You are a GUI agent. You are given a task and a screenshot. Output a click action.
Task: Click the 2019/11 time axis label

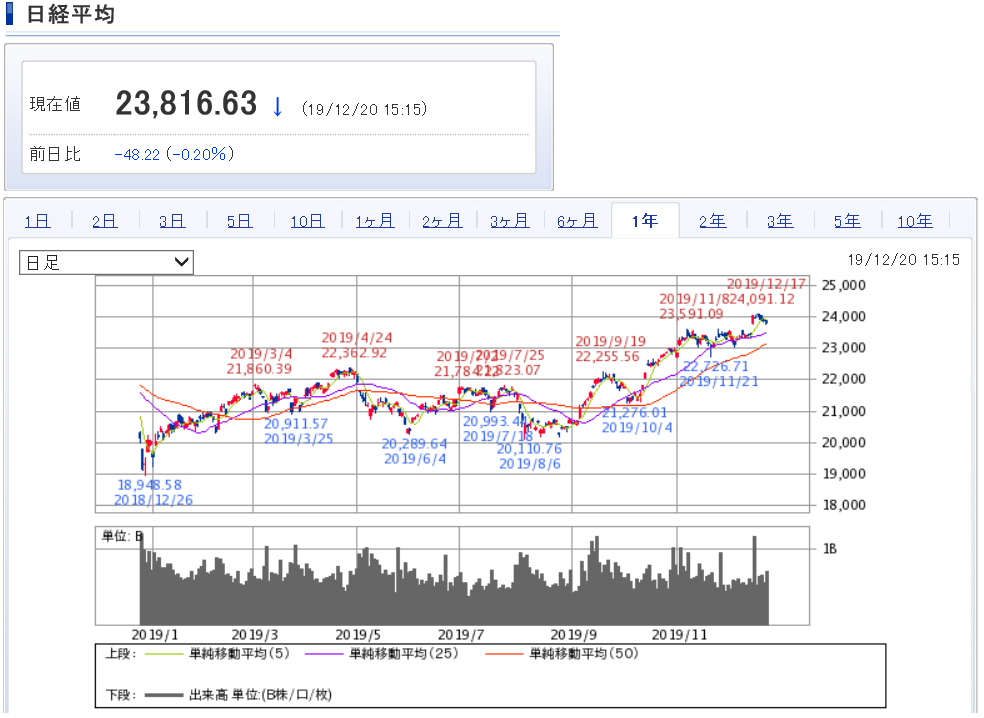[679, 635]
